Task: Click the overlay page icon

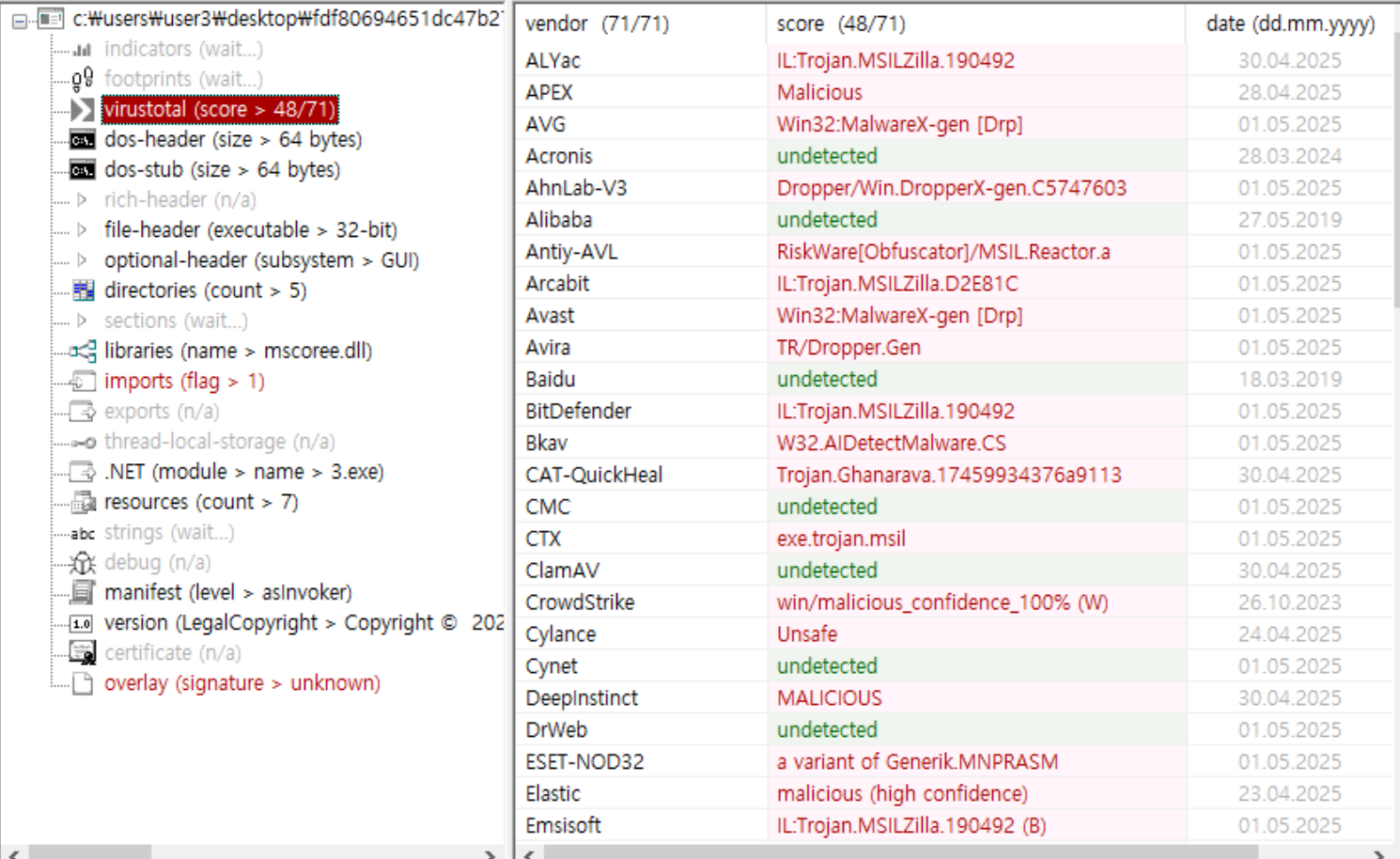Action: tap(83, 683)
